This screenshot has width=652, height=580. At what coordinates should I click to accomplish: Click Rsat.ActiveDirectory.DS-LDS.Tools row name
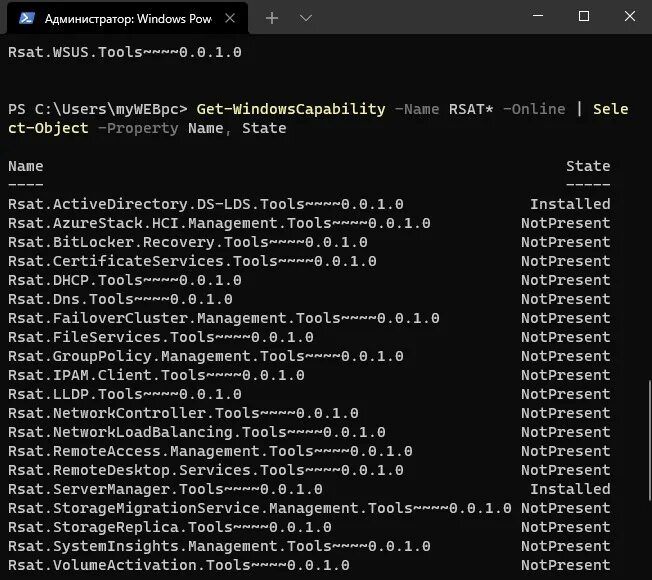pos(206,204)
